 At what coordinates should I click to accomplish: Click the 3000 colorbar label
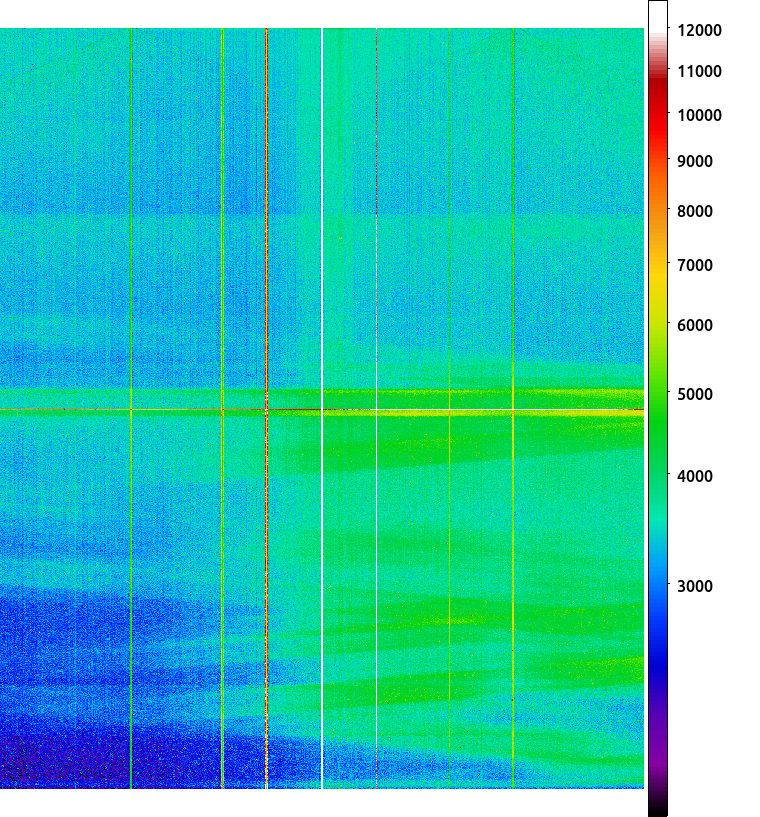click(x=695, y=586)
